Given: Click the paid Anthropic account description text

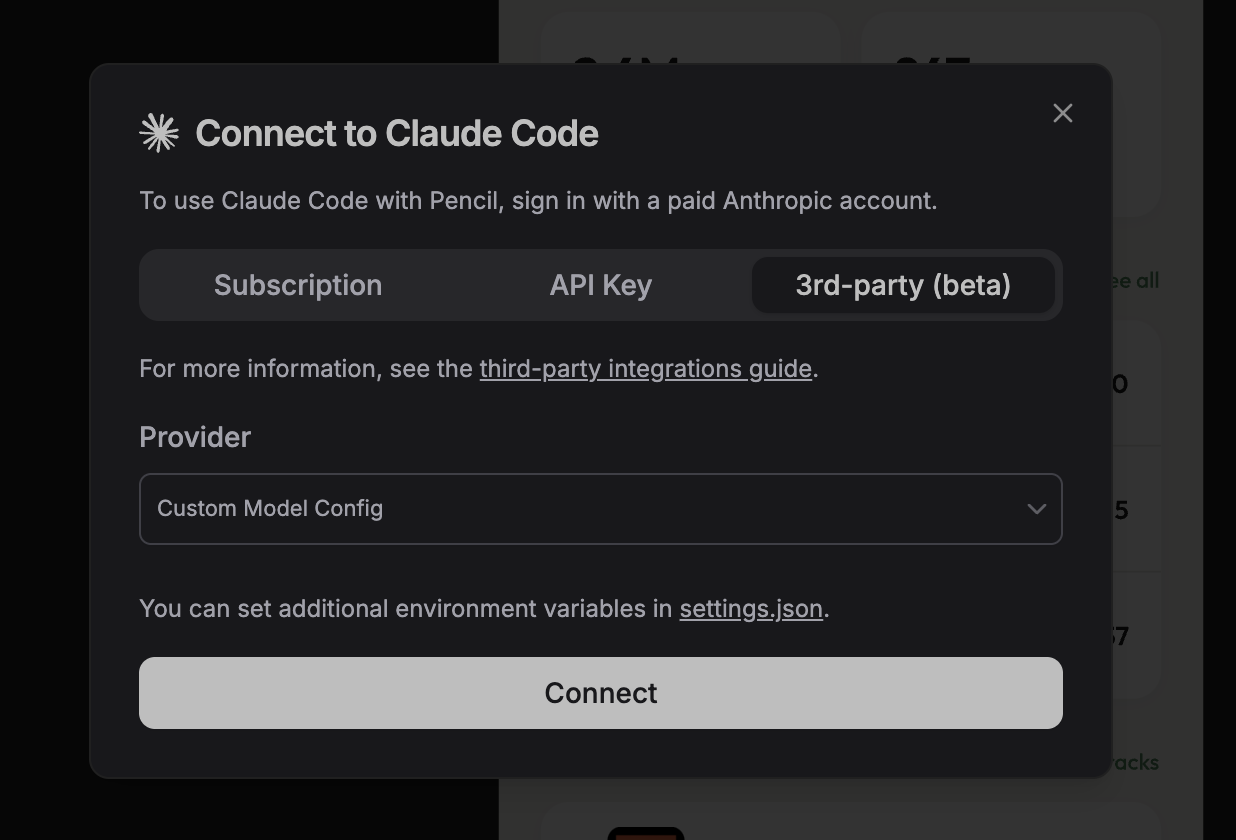Looking at the screenshot, I should (538, 201).
